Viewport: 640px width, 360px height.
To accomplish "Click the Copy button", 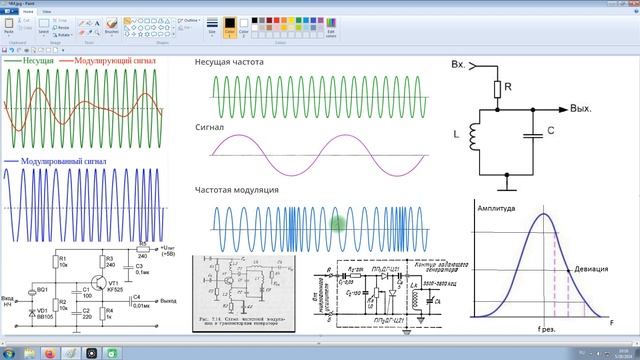I will (25, 28).
